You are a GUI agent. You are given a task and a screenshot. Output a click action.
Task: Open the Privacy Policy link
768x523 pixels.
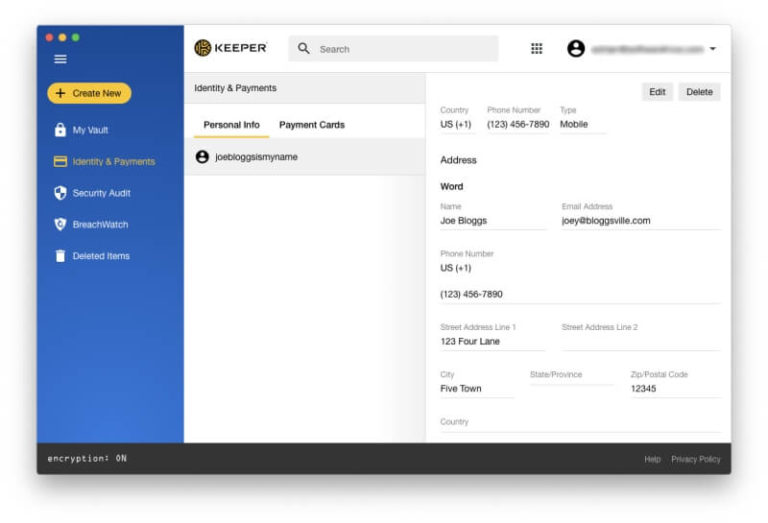pyautogui.click(x=696, y=459)
